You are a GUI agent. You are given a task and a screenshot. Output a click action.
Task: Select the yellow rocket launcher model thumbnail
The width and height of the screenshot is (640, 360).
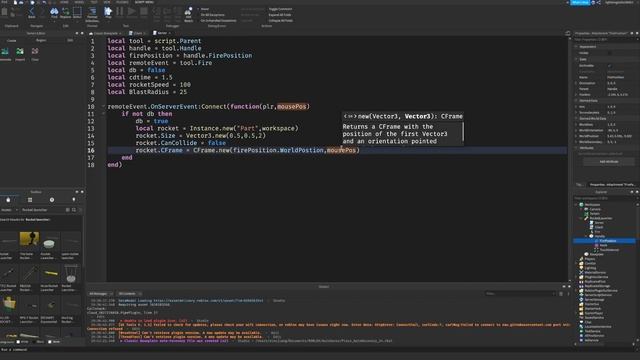click(51, 272)
